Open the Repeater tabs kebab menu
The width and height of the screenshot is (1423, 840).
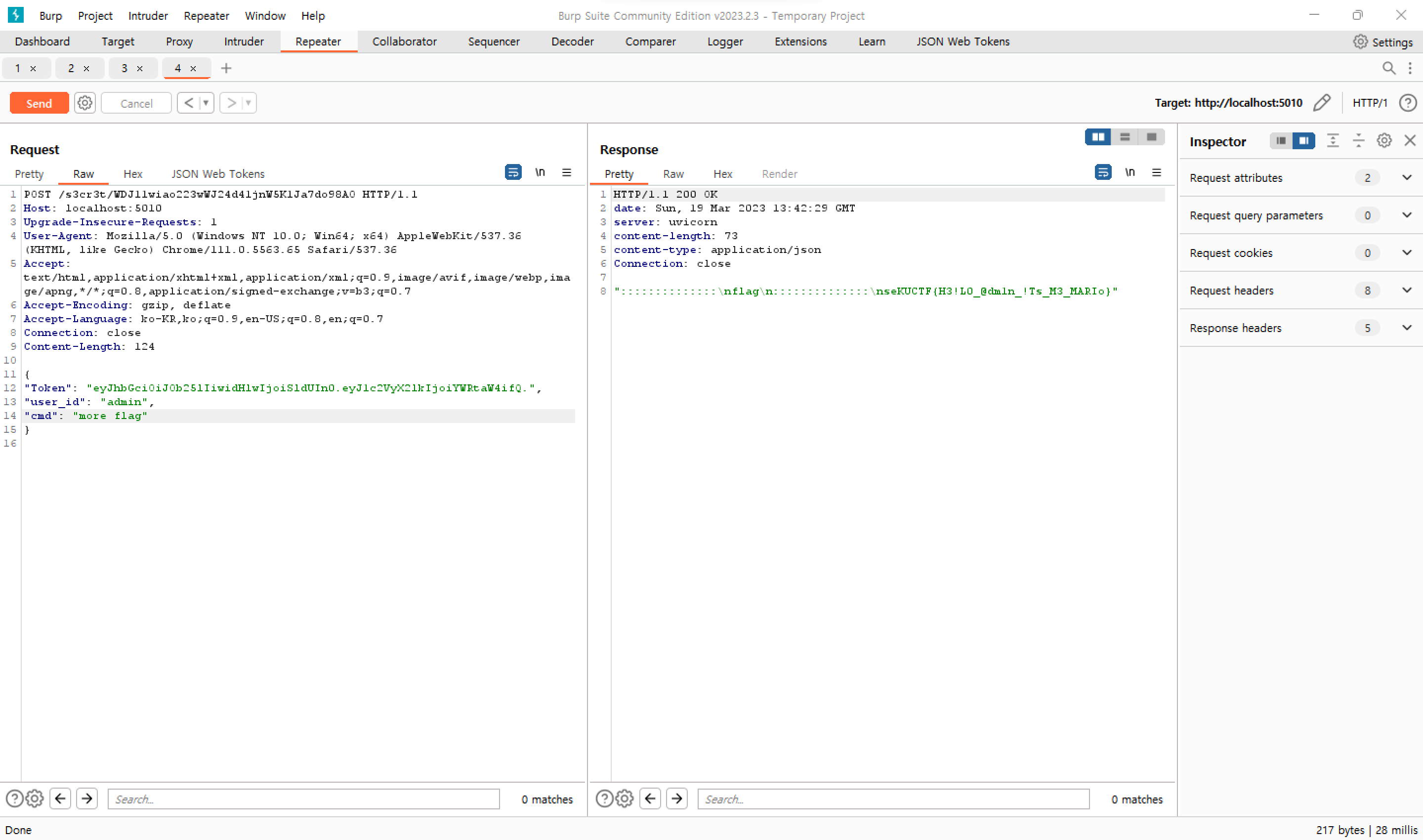pyautogui.click(x=1410, y=69)
